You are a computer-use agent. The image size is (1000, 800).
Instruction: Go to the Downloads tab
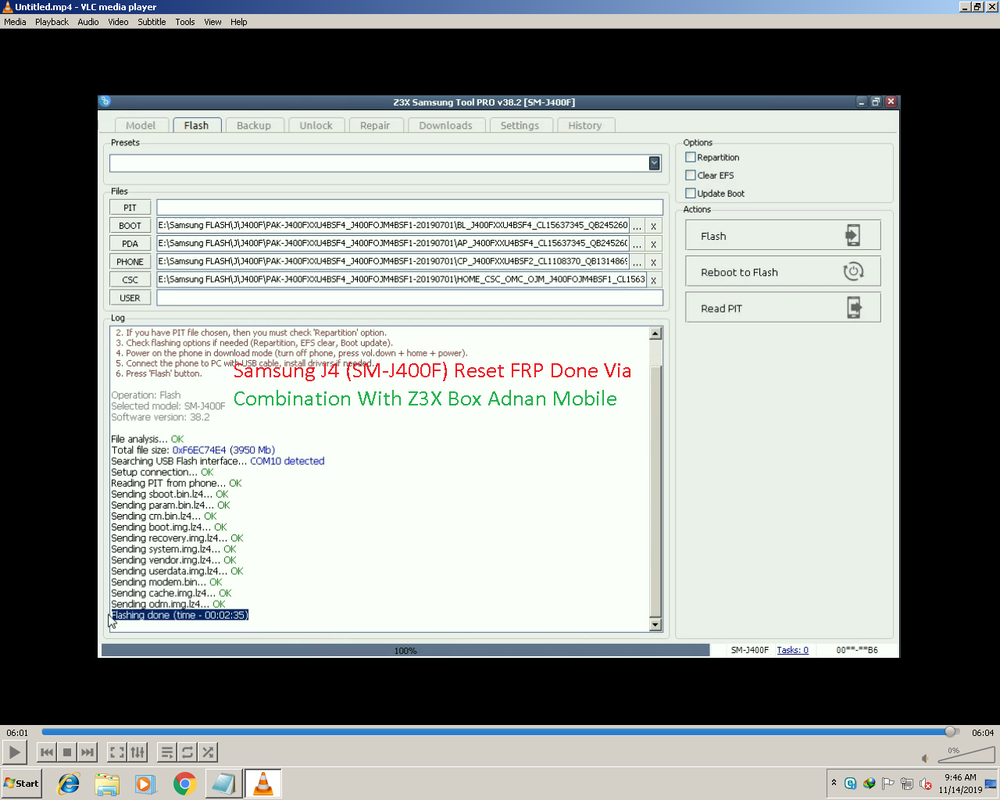coord(446,125)
